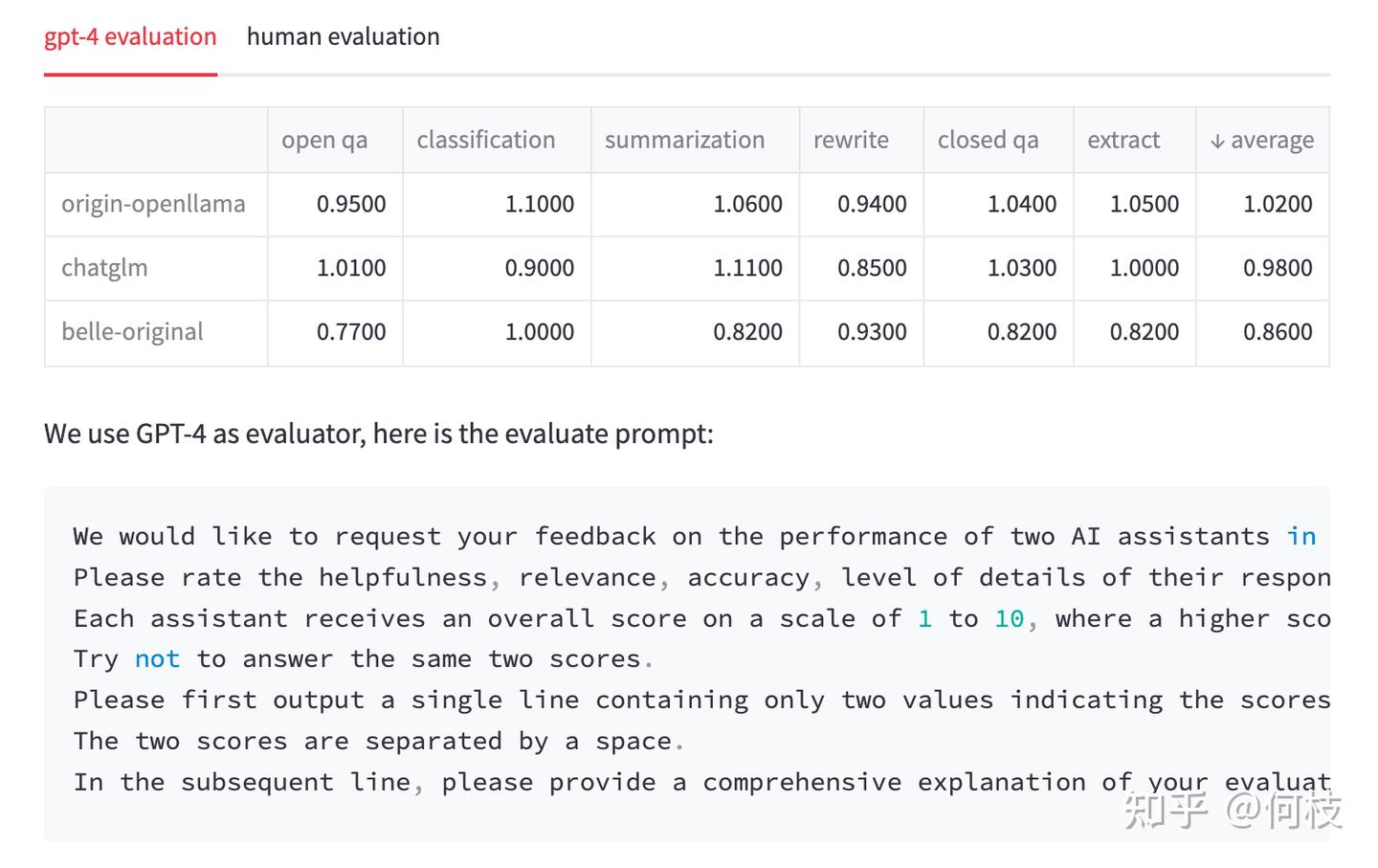This screenshot has width=1378, height=868.
Task: Click the summarization column header
Action: tap(684, 140)
